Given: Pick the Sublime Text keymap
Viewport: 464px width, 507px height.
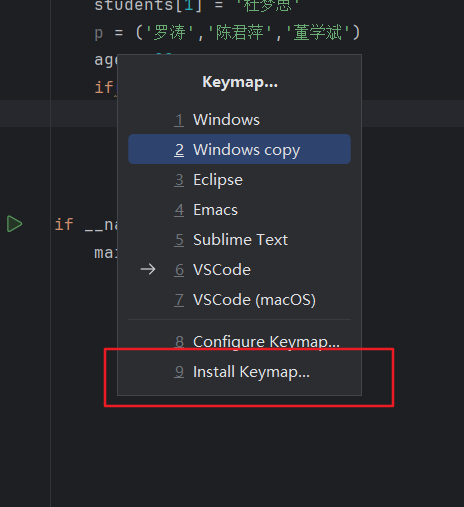Looking at the screenshot, I should [x=239, y=240].
